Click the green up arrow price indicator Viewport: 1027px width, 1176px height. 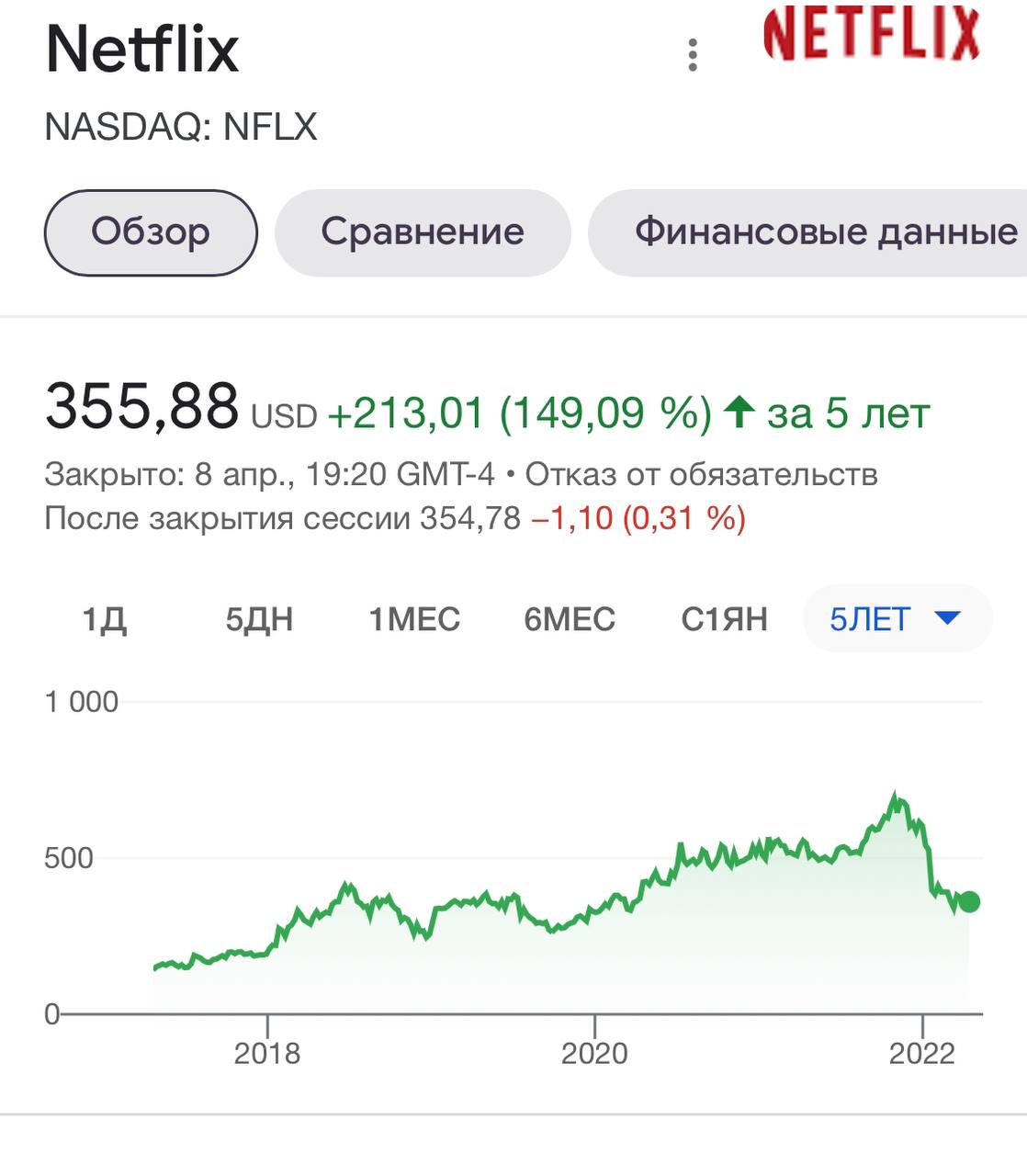(x=739, y=412)
